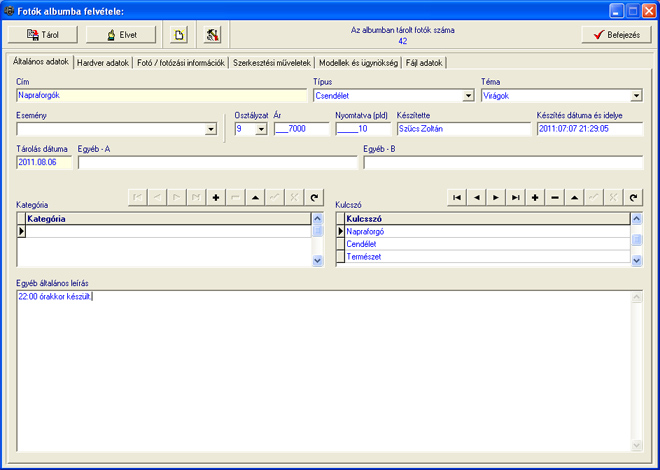Go to last Kulcsszó record
Image resolution: width=660 pixels, height=470 pixels.
click(516, 197)
